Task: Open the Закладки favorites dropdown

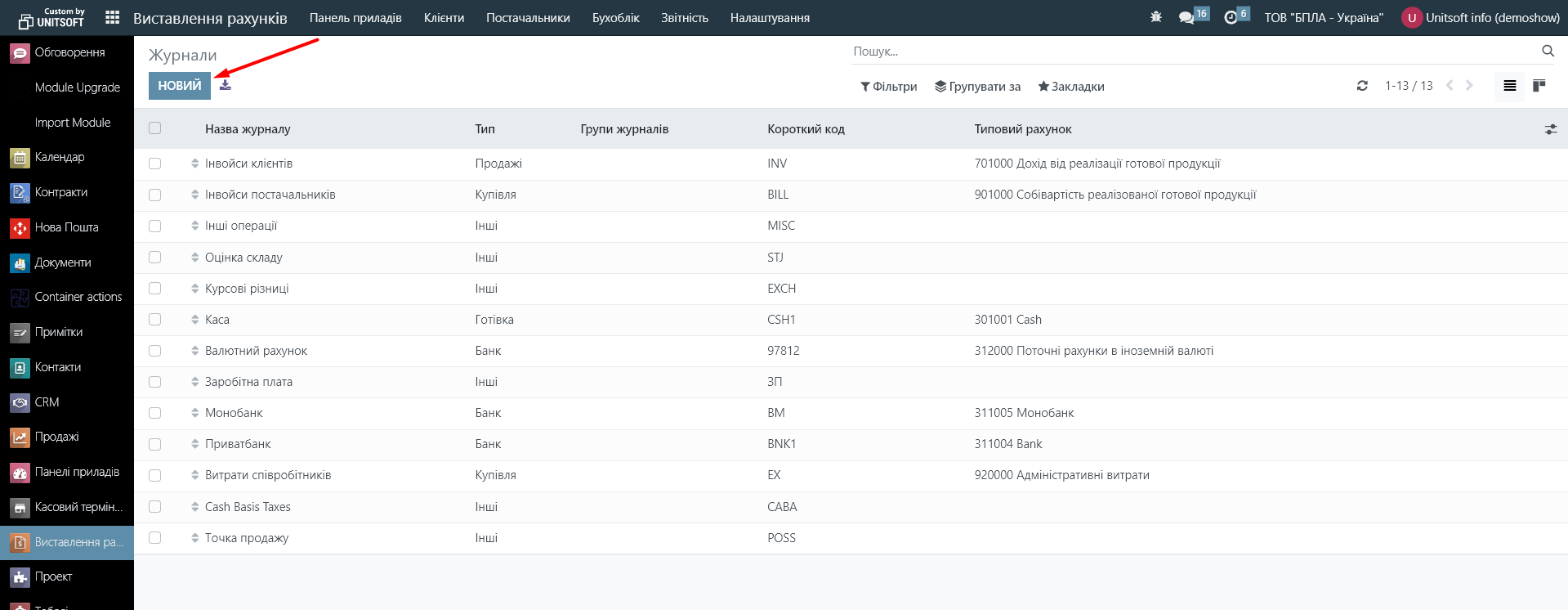Action: [1070, 87]
